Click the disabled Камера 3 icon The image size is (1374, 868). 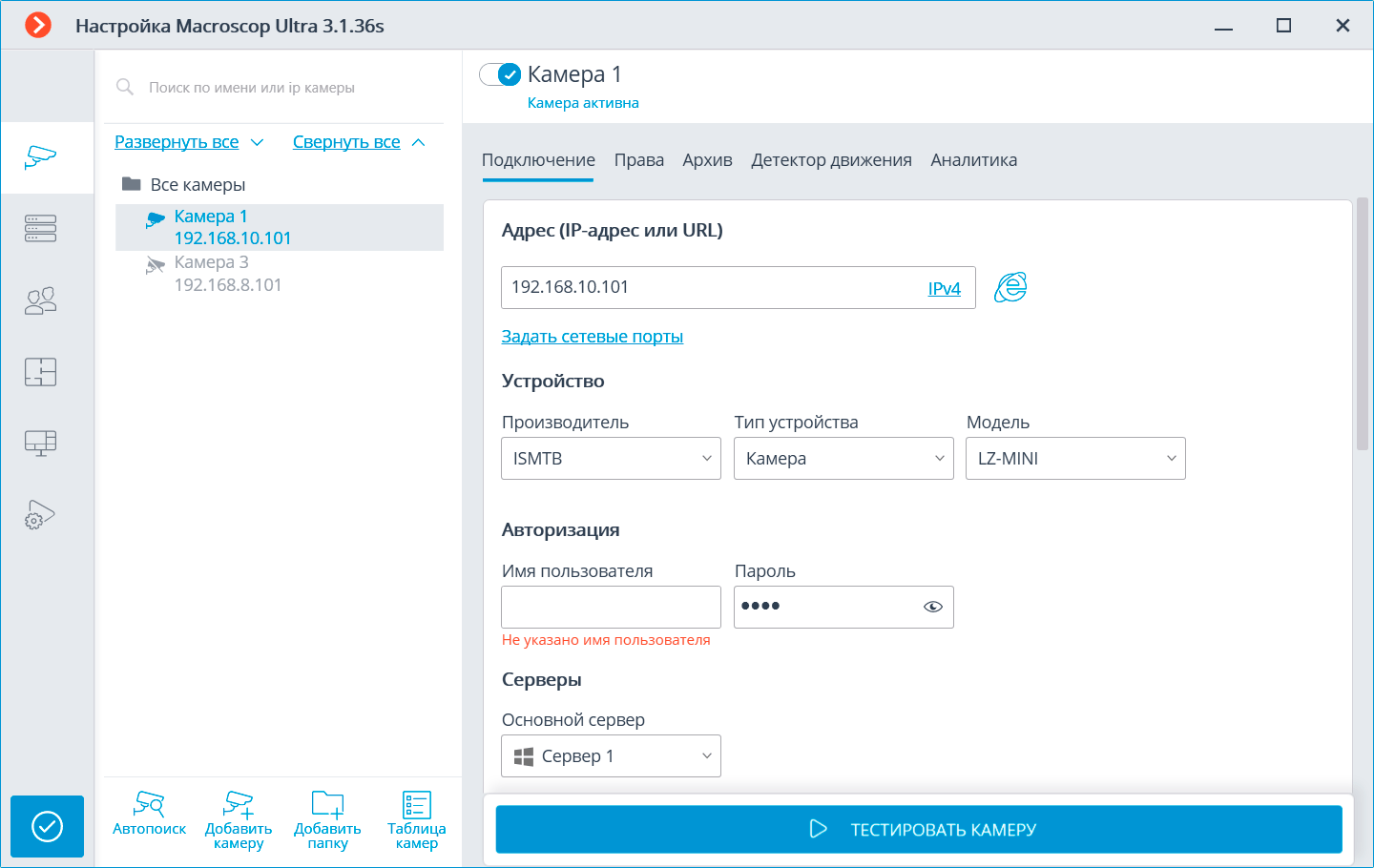click(156, 265)
